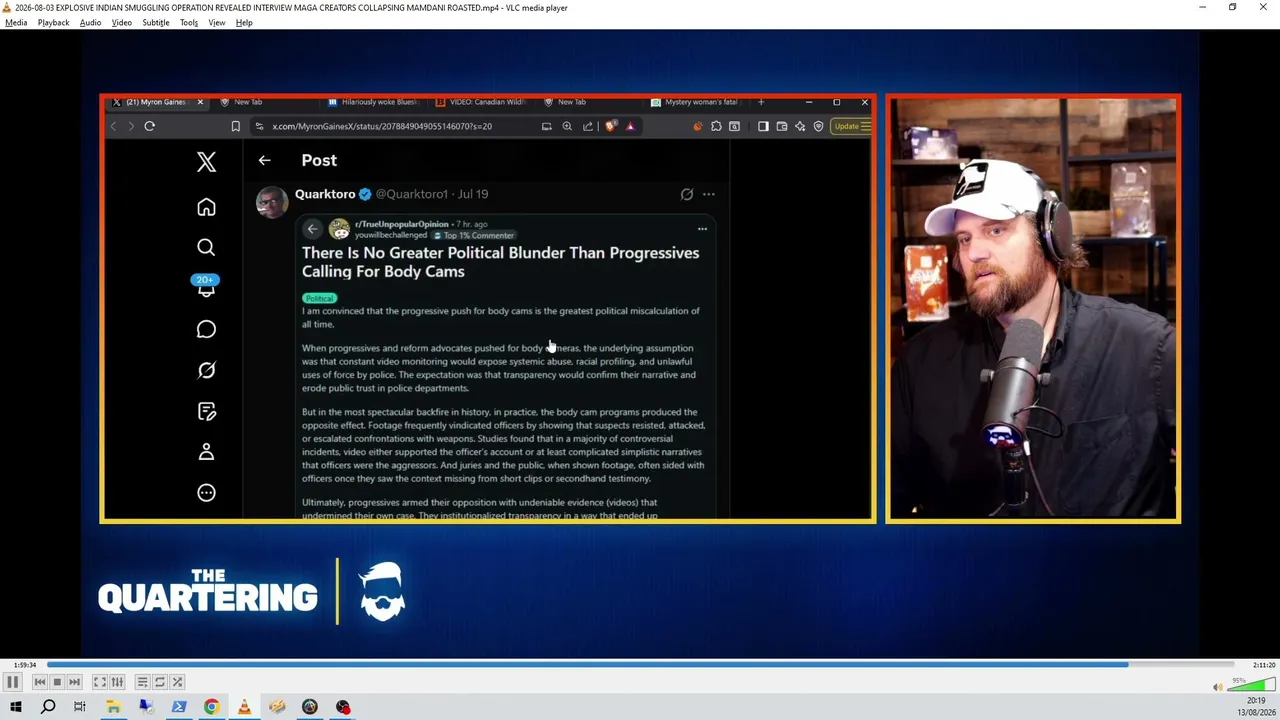Click the Quarktoro account name in the post
The image size is (1280, 720).
[325, 194]
